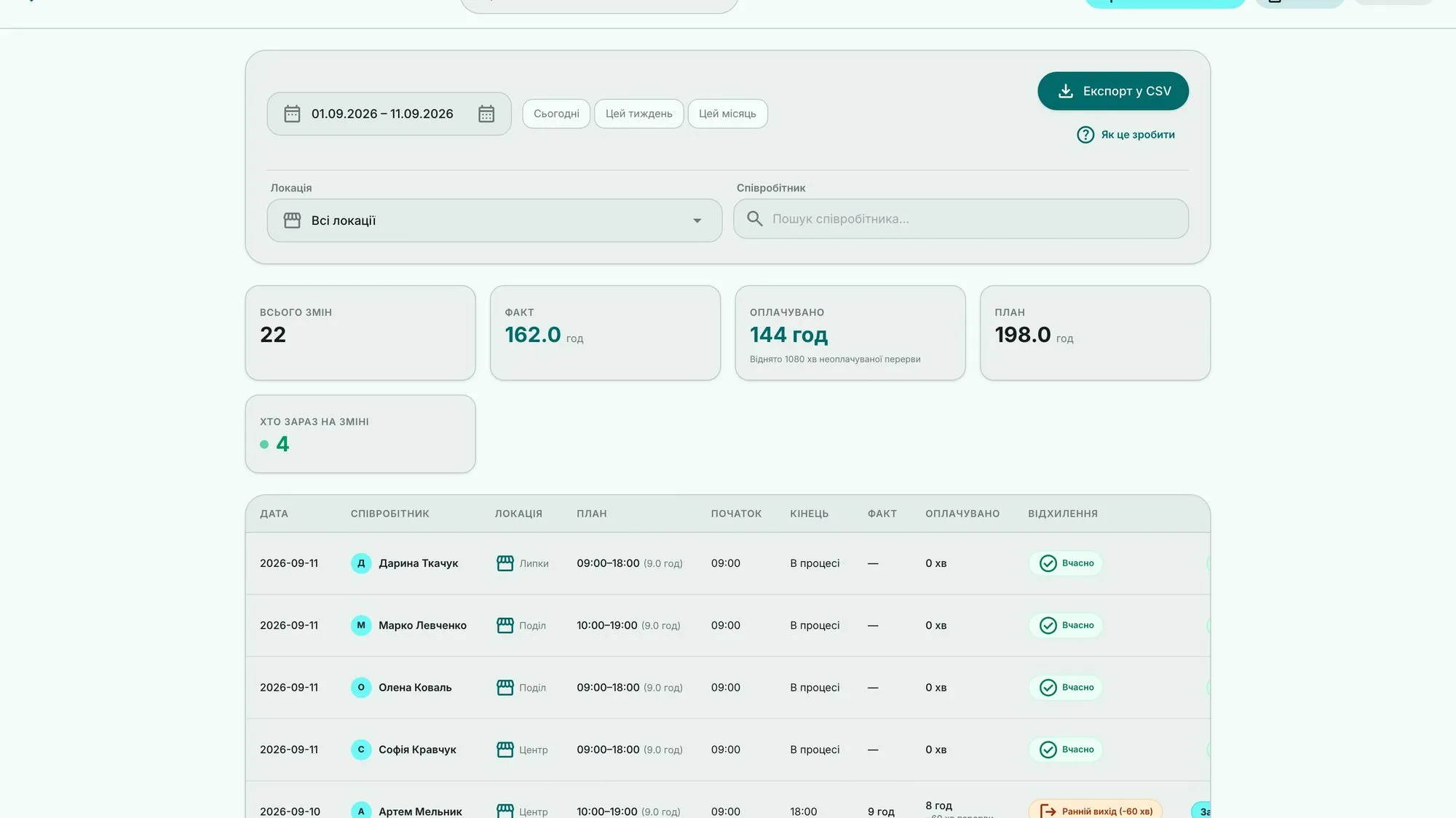Click the Вчасно badge in Олена Коваль's row
Screen dimensions: 1456x818
[x=1066, y=688]
